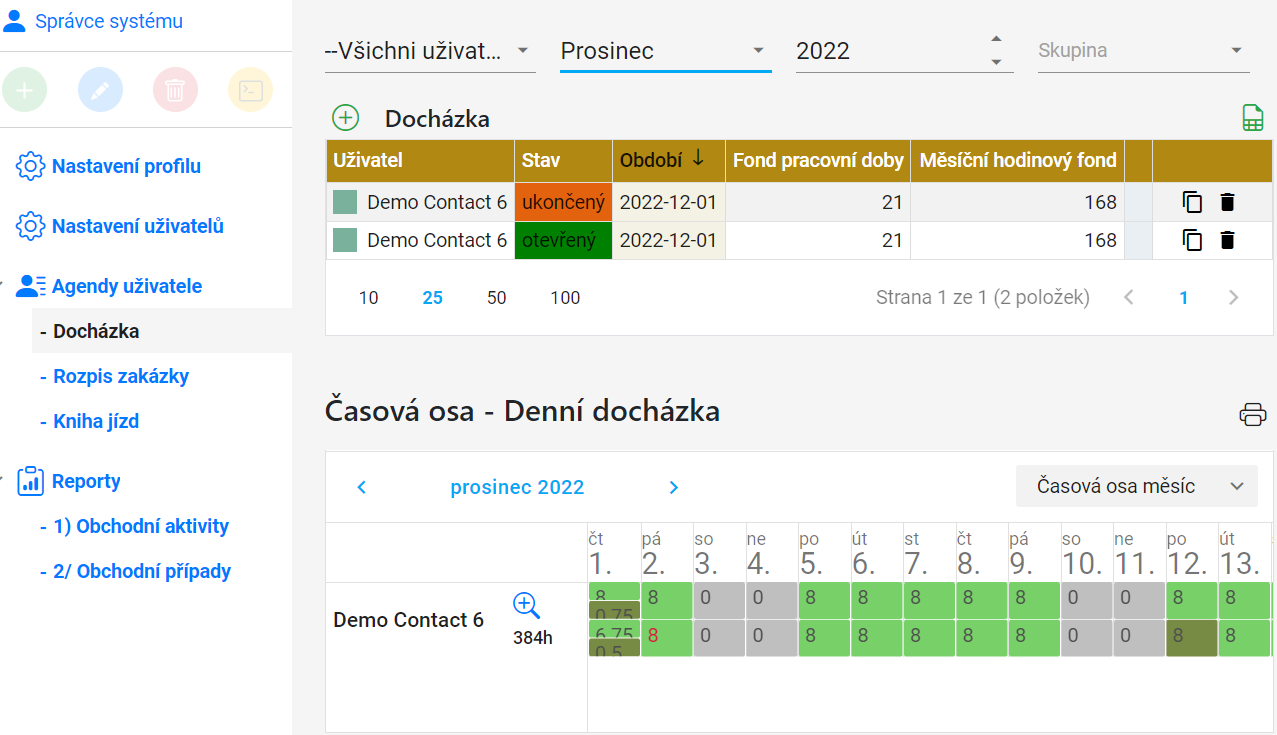This screenshot has height=735, width=1277.
Task: Sort table by Období column
Action: (x=669, y=160)
